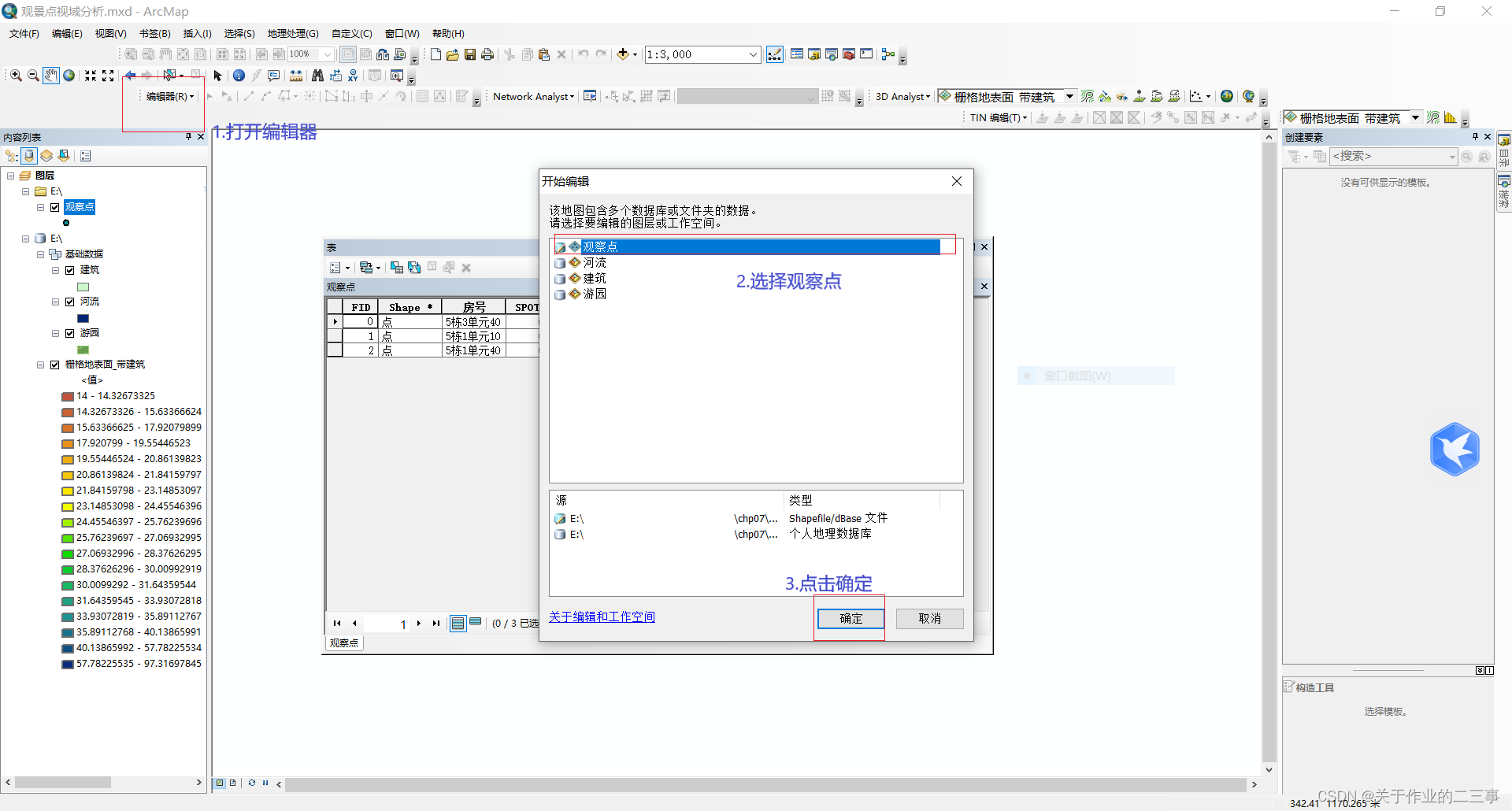Switch to List By Source view

point(29,156)
